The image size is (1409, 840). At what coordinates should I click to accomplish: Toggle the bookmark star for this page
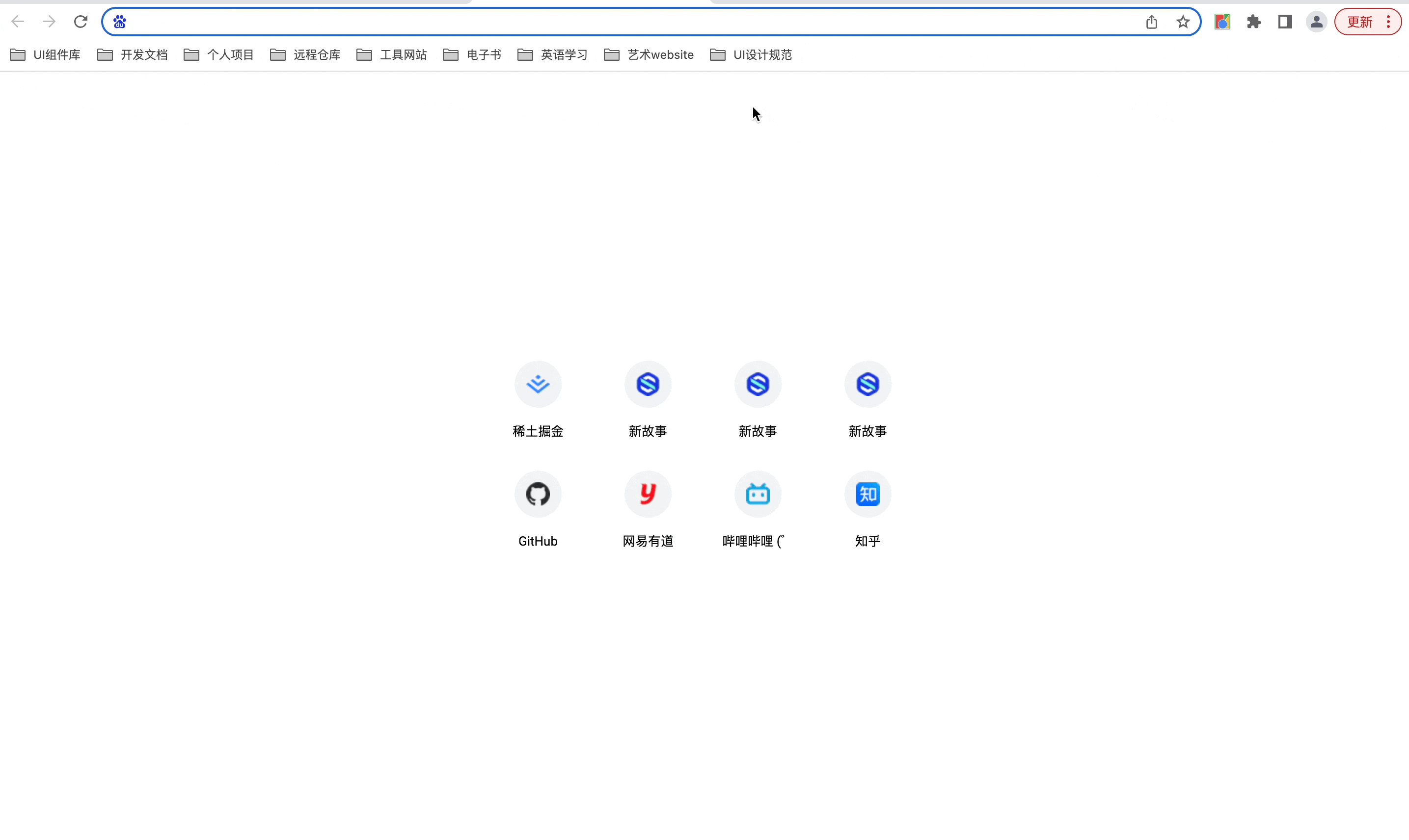pos(1183,22)
